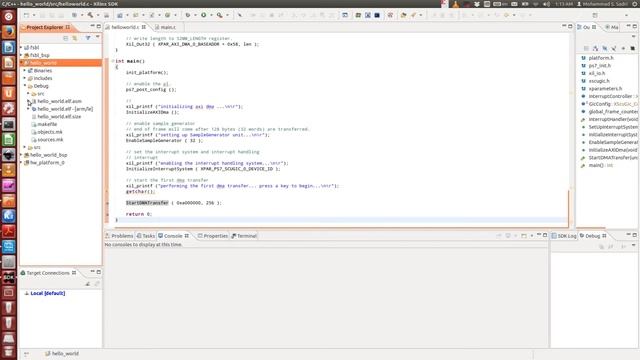This screenshot has height=360, width=640.
Task: Toggle Outline hide static members icon
Action: click(x=614, y=48)
